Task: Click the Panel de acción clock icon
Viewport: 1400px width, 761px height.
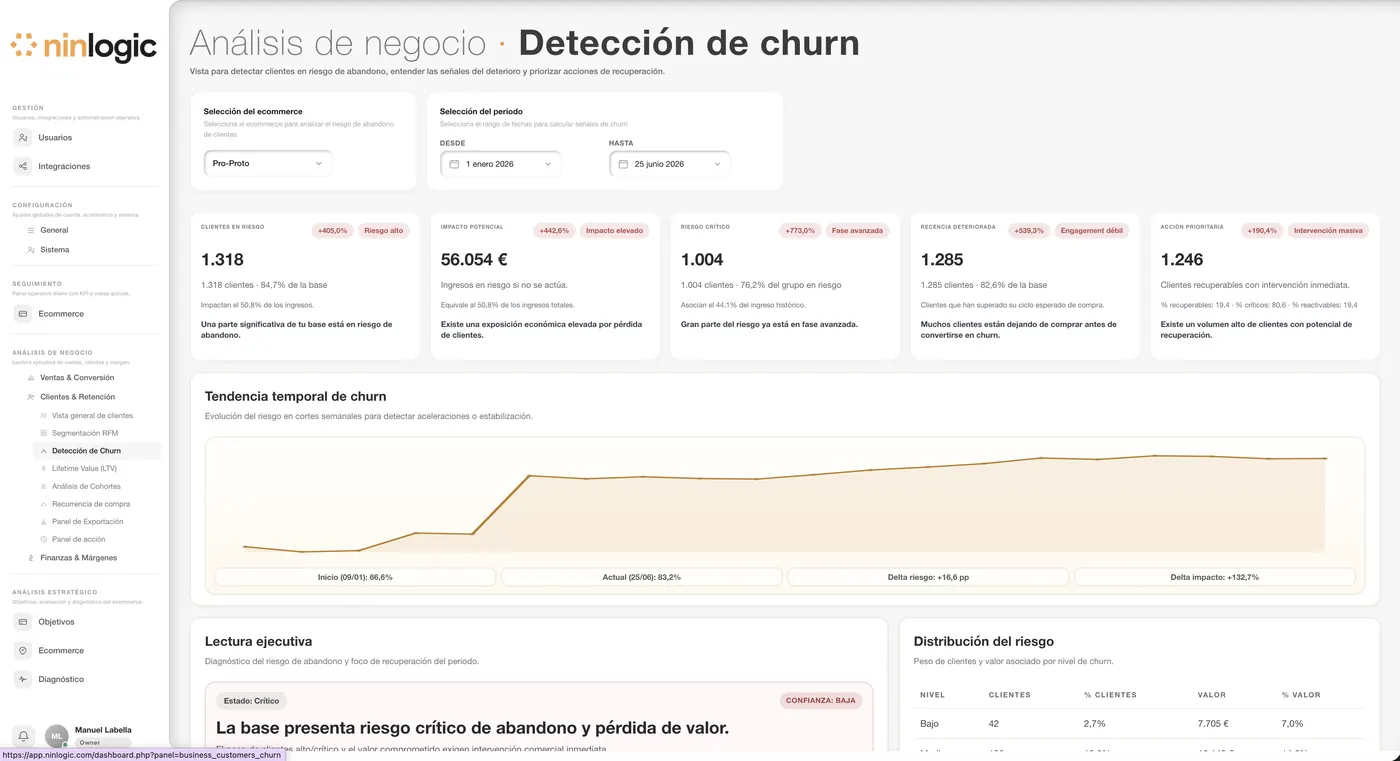Action: coord(43,539)
